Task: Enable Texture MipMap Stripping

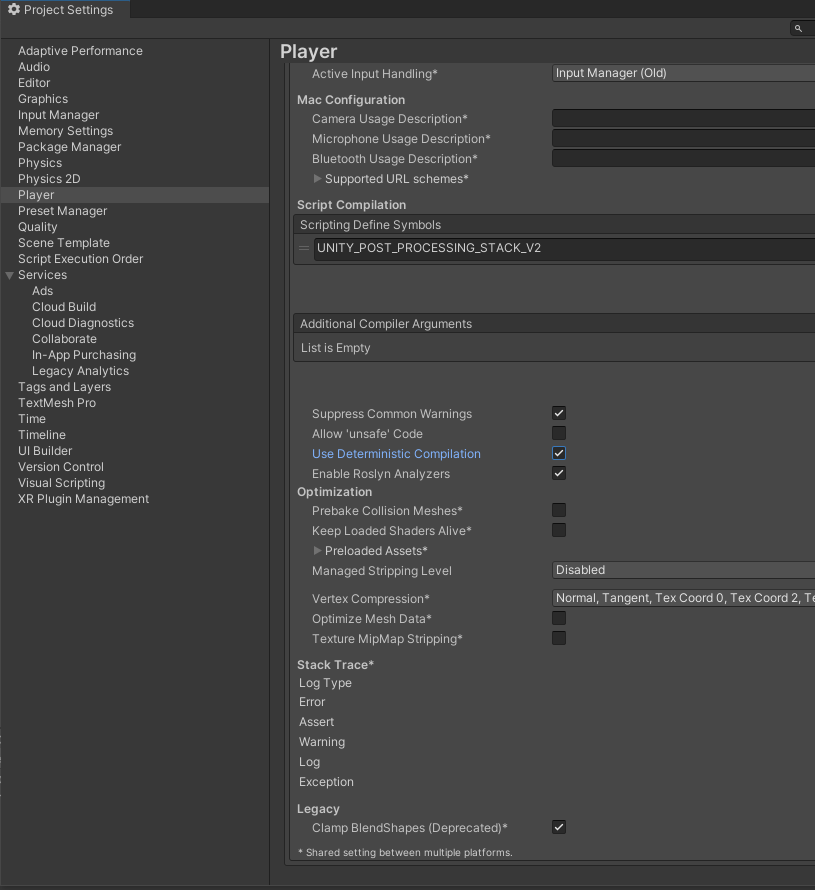Action: pos(558,638)
